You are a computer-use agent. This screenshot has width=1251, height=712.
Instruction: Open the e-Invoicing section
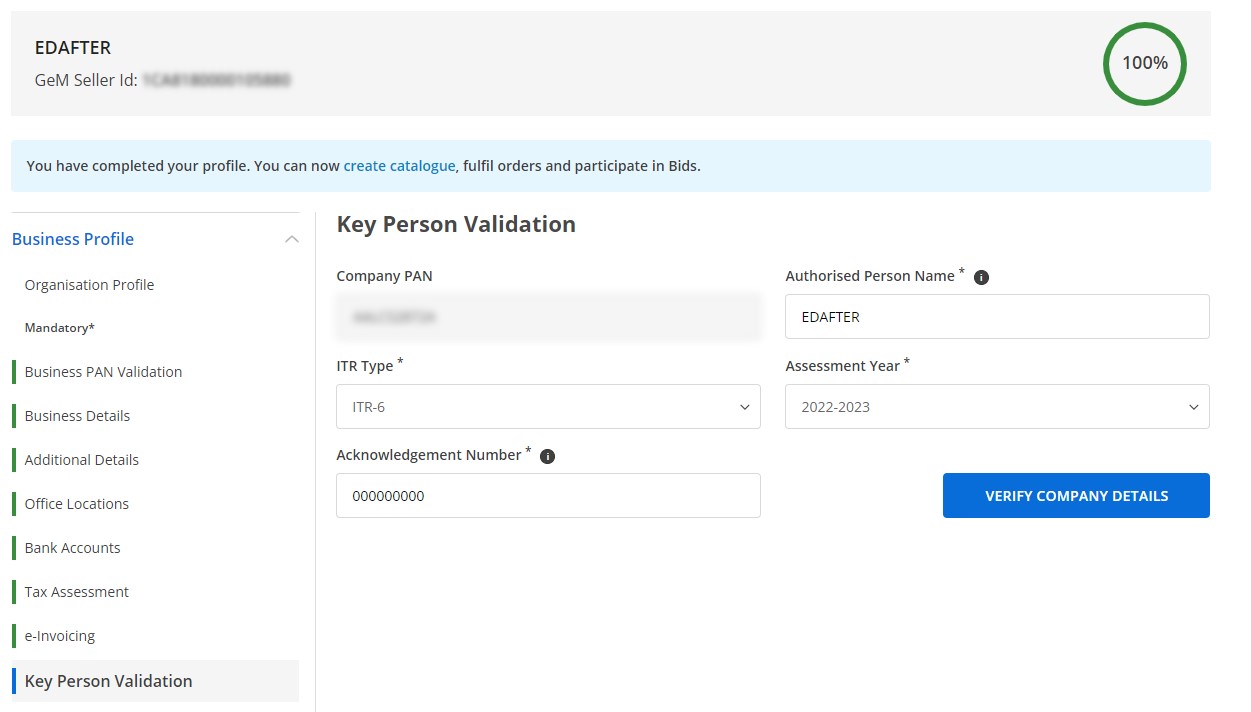tap(59, 635)
